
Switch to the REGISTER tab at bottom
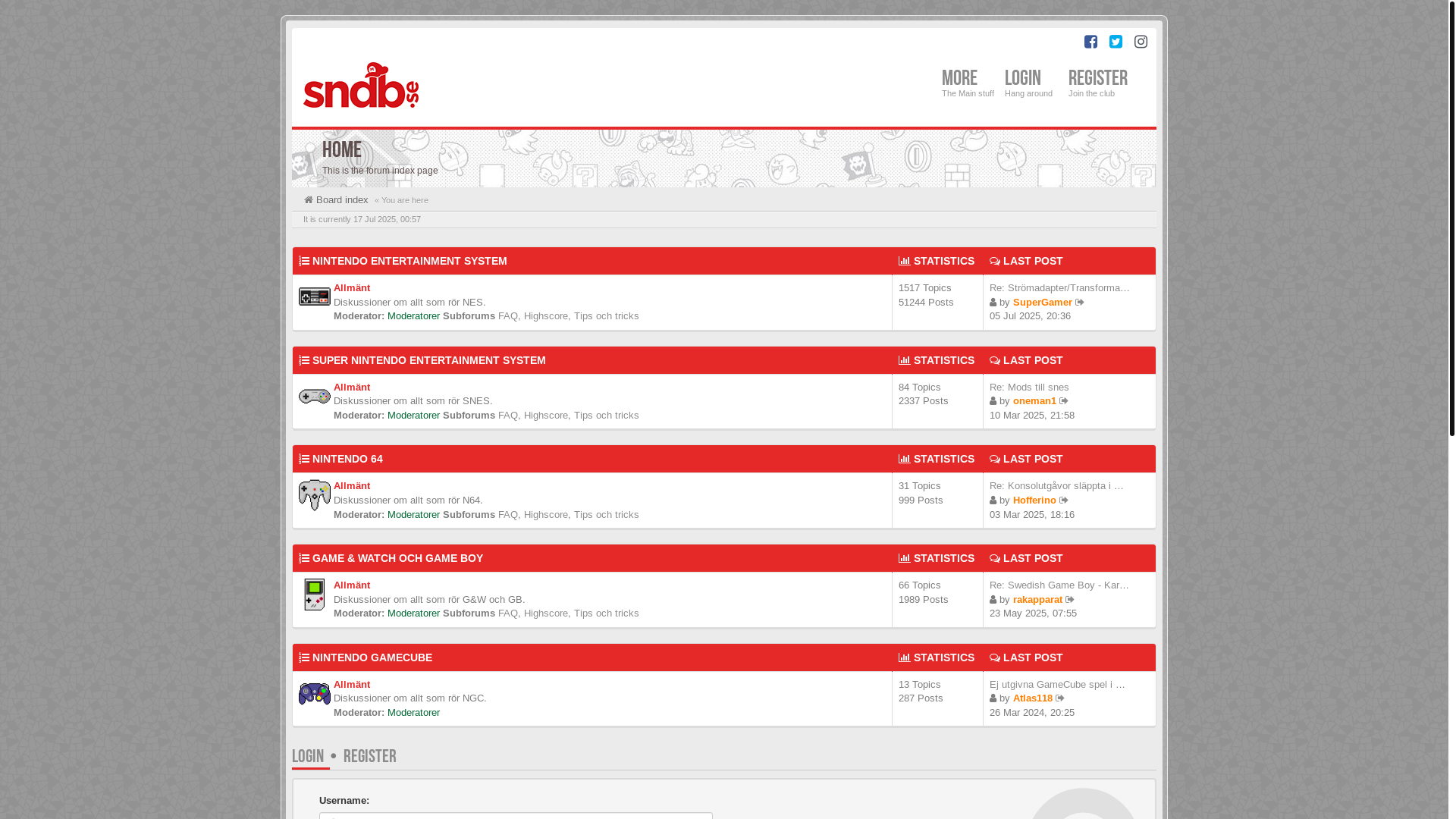click(369, 756)
